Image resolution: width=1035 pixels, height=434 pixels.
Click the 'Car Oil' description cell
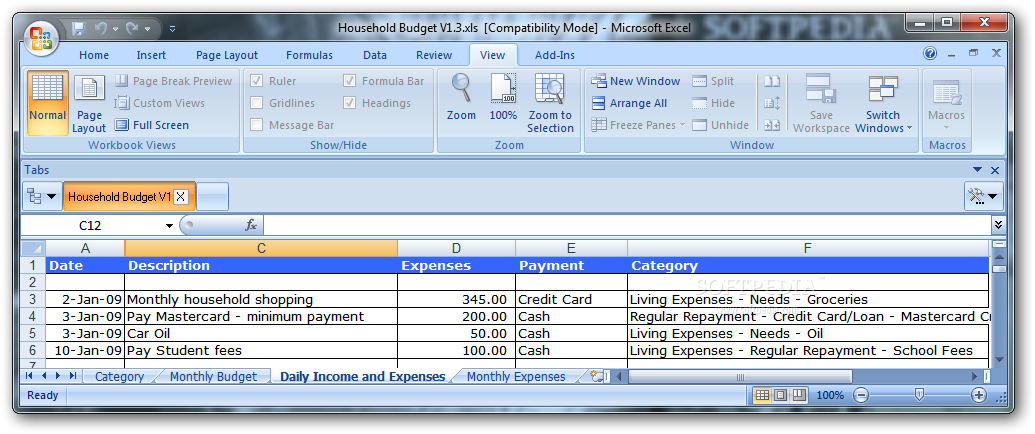pyautogui.click(x=261, y=334)
